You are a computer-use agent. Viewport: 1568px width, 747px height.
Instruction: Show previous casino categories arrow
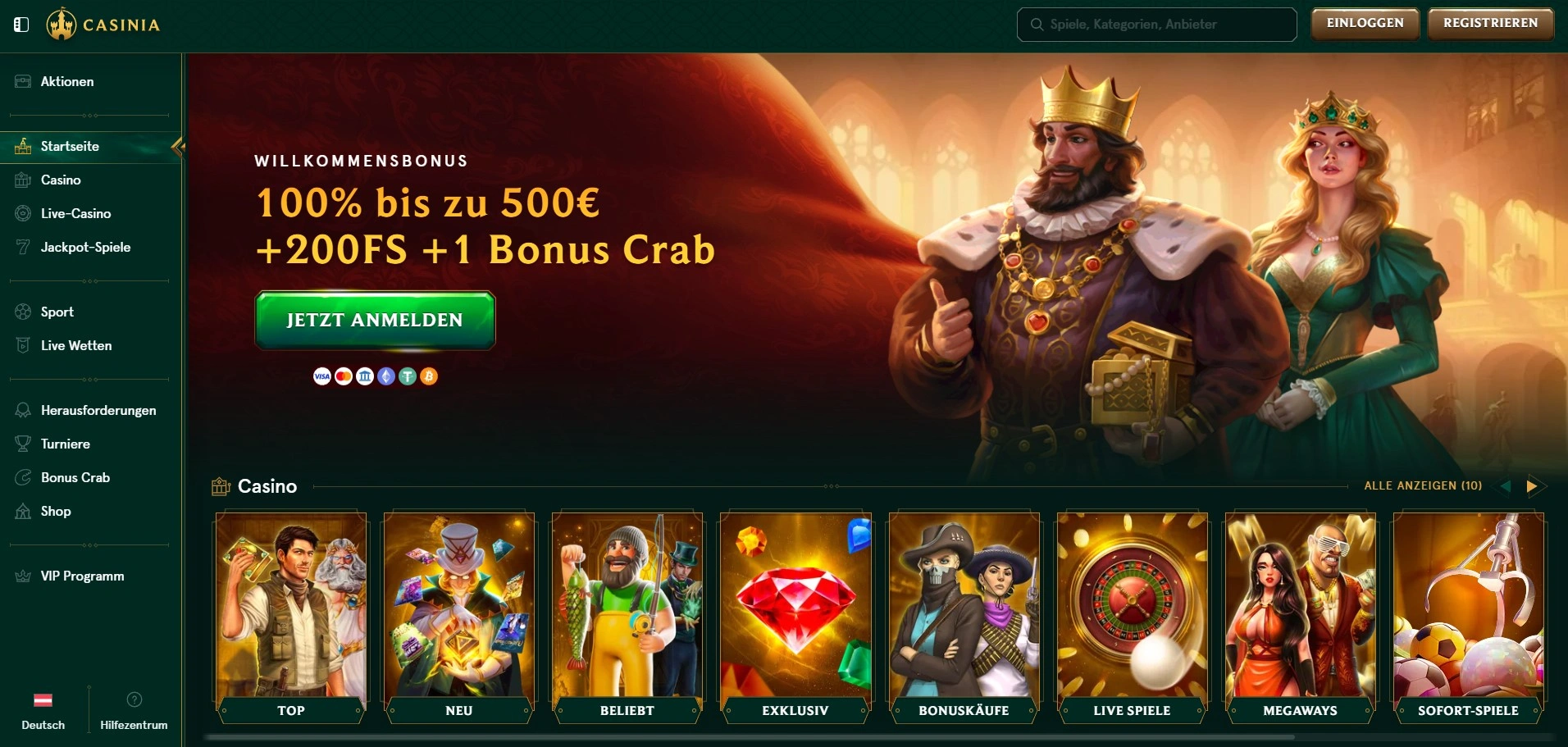1505,486
